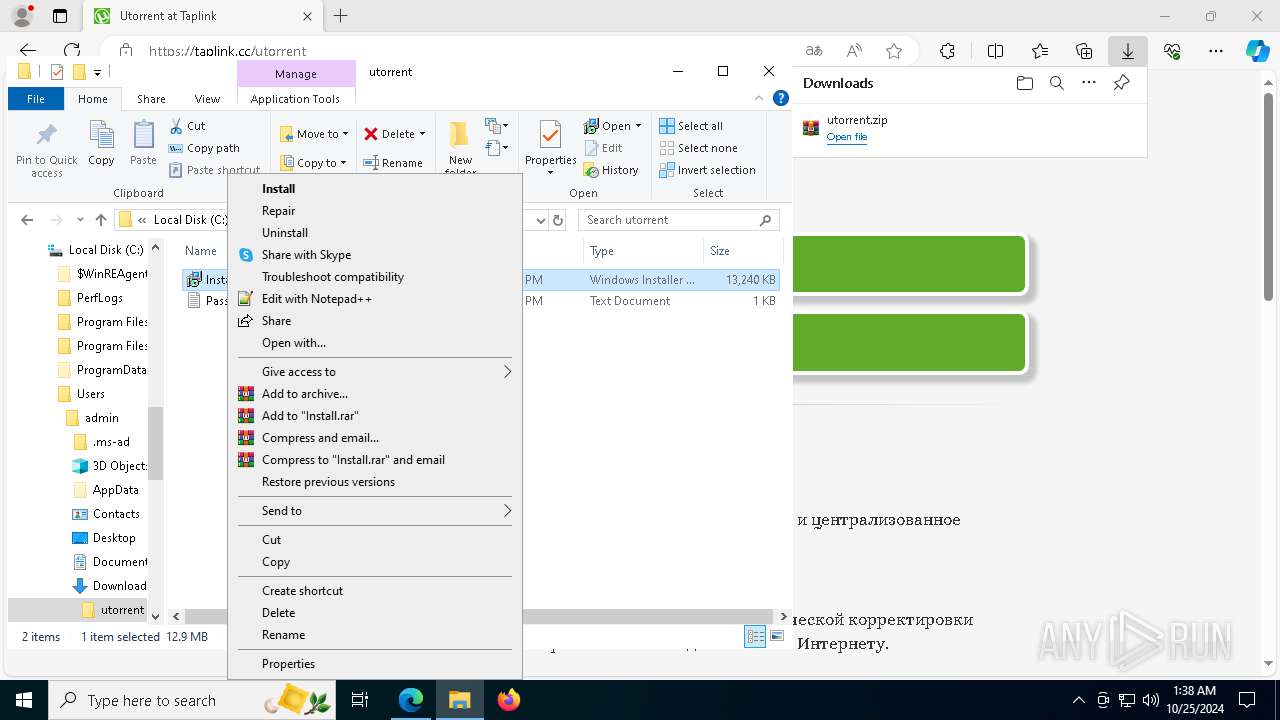The width and height of the screenshot is (1280, 720).
Task: Click Explorer help question icon
Action: point(781,98)
